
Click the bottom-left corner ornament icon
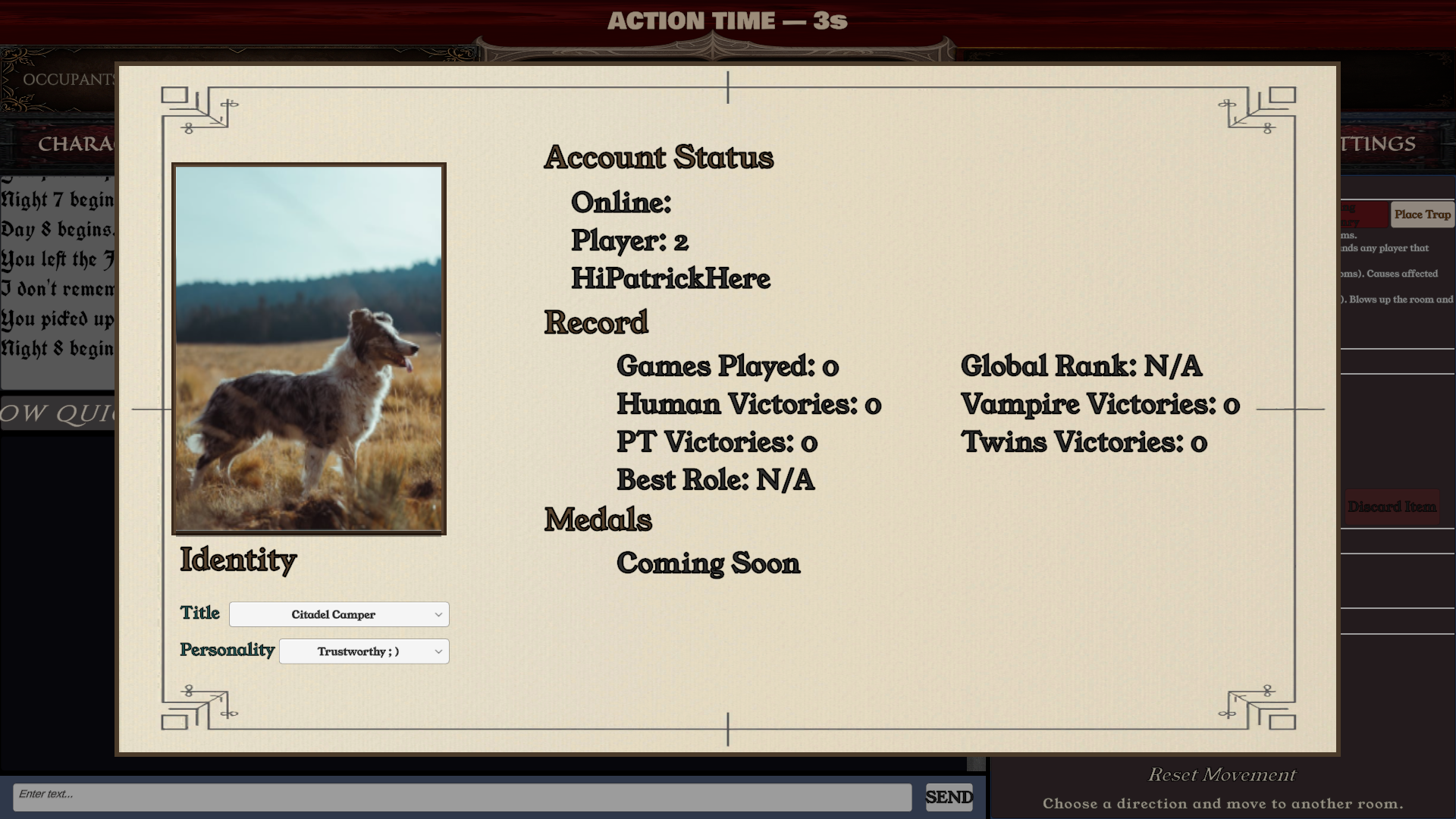coord(199,707)
